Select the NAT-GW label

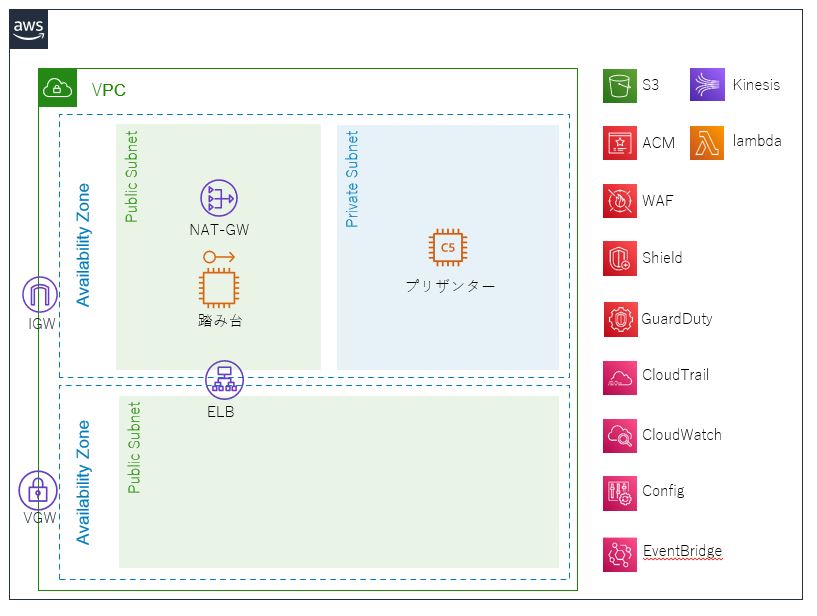[x=219, y=230]
